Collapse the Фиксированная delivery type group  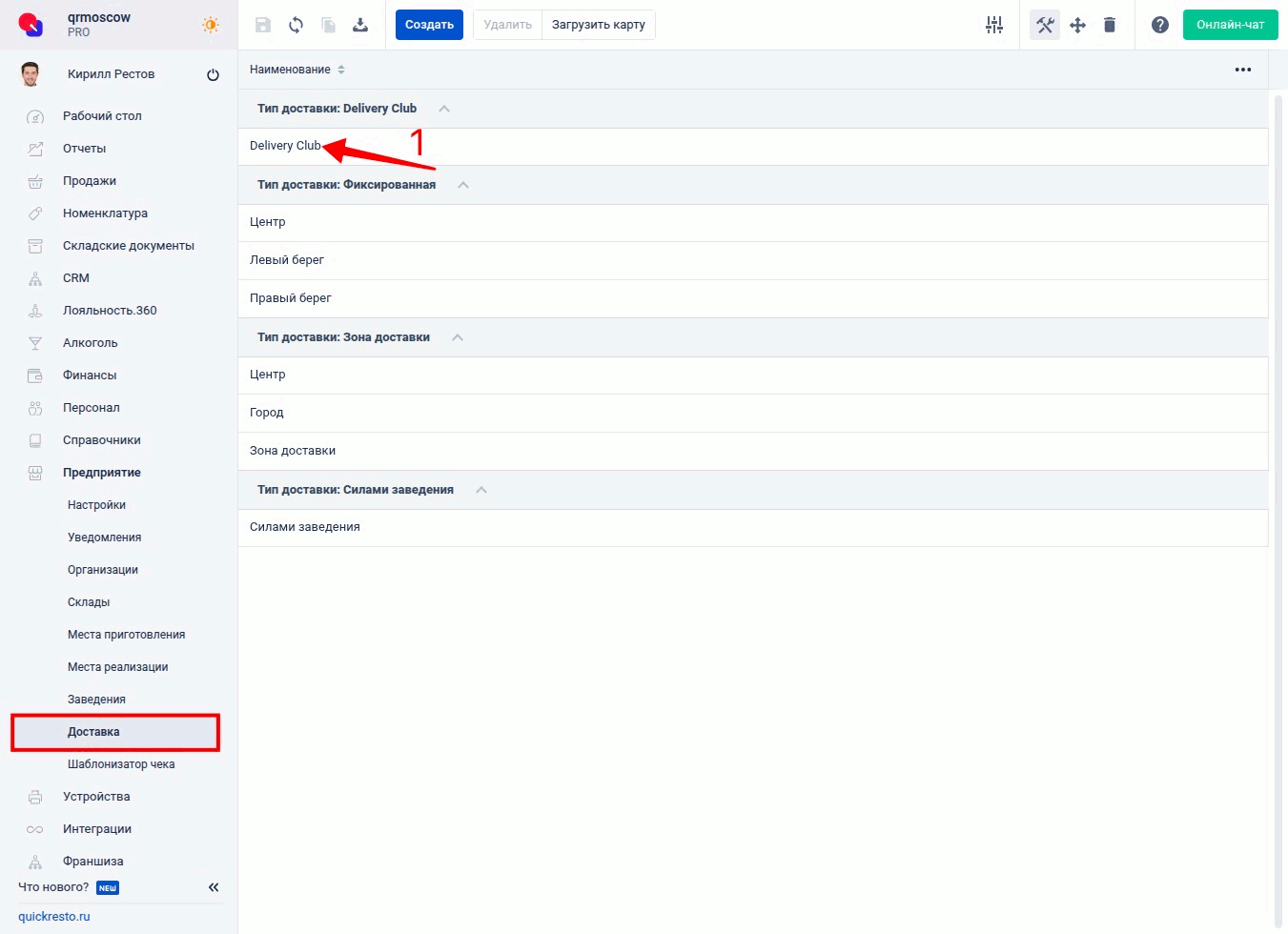[463, 185]
